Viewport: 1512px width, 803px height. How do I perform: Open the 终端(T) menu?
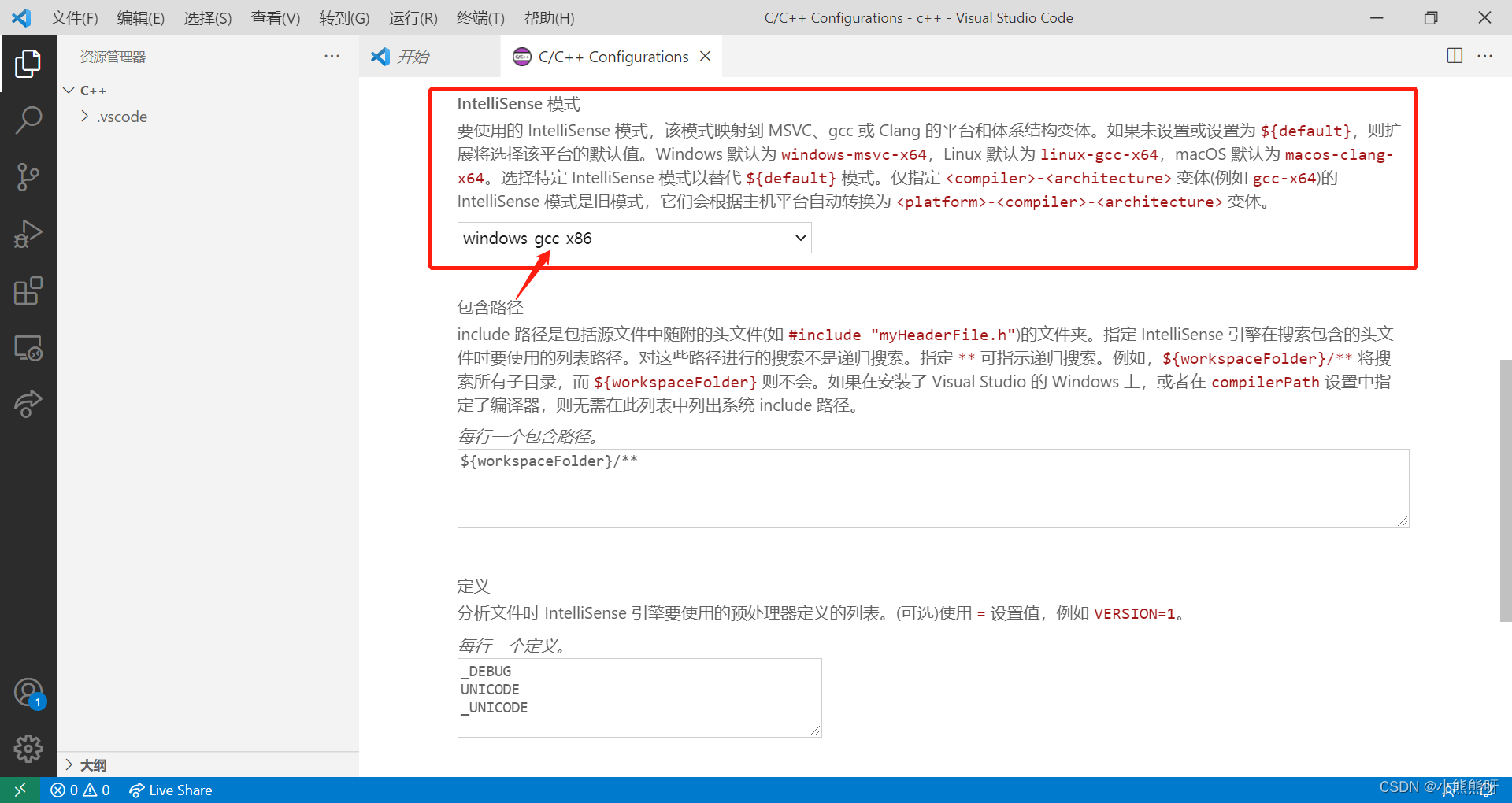coord(480,17)
